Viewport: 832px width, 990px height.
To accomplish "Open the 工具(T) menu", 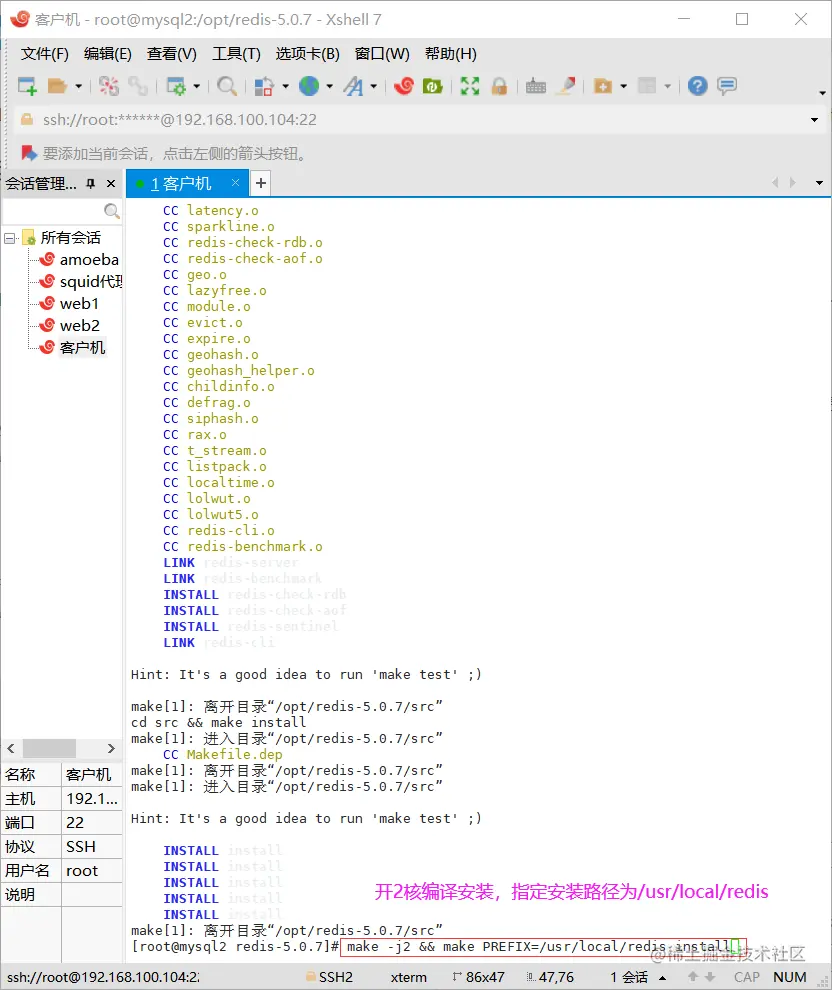I will pos(236,54).
